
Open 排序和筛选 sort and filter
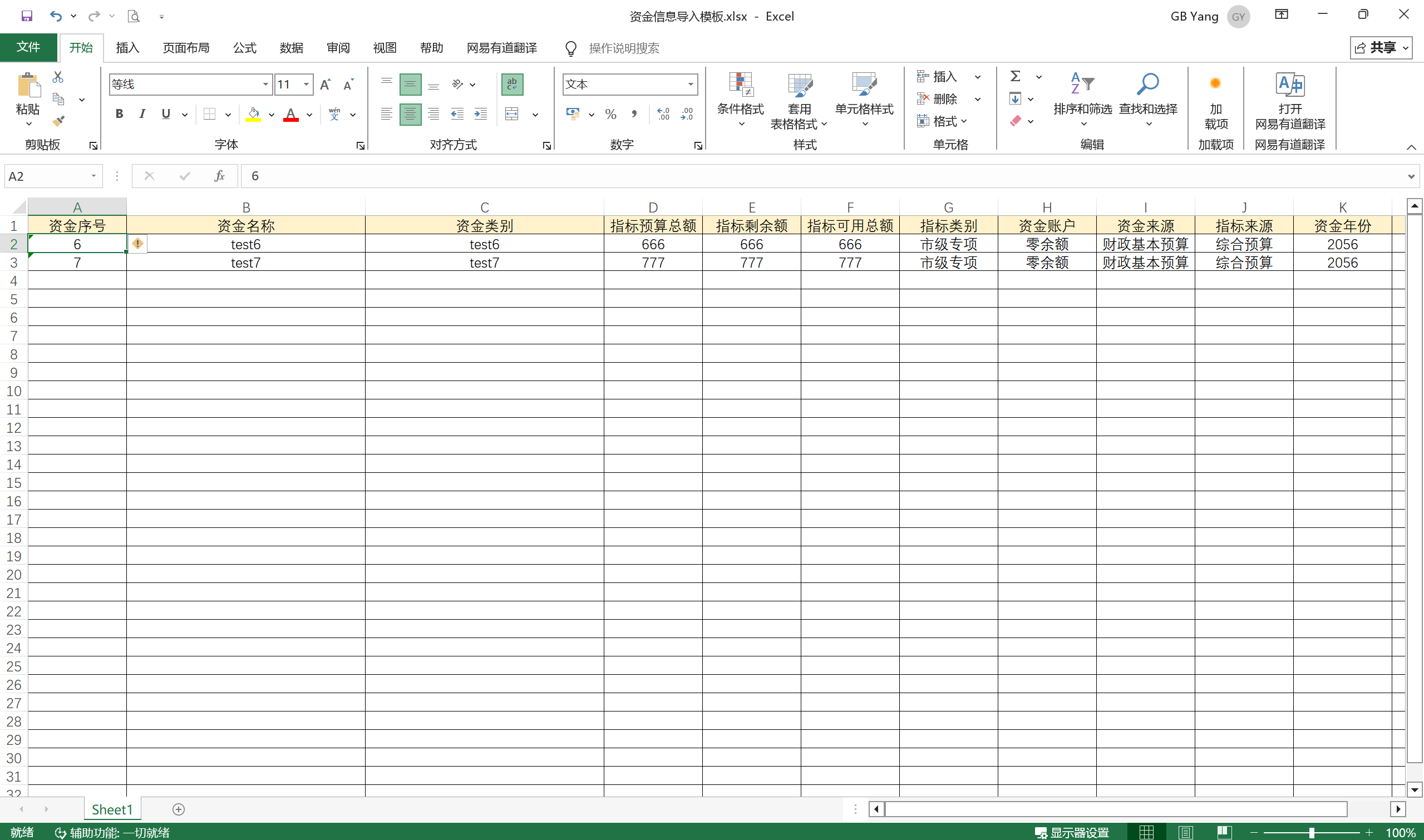tap(1082, 100)
